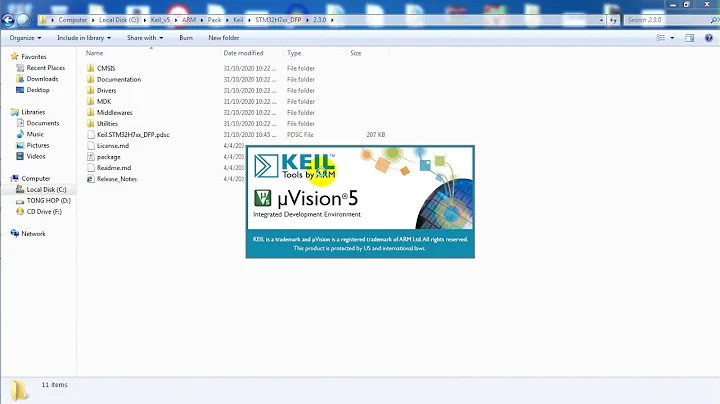Image resolution: width=720 pixels, height=404 pixels.
Task: Click the Recent Places icon in sidebar
Action: pos(20,67)
